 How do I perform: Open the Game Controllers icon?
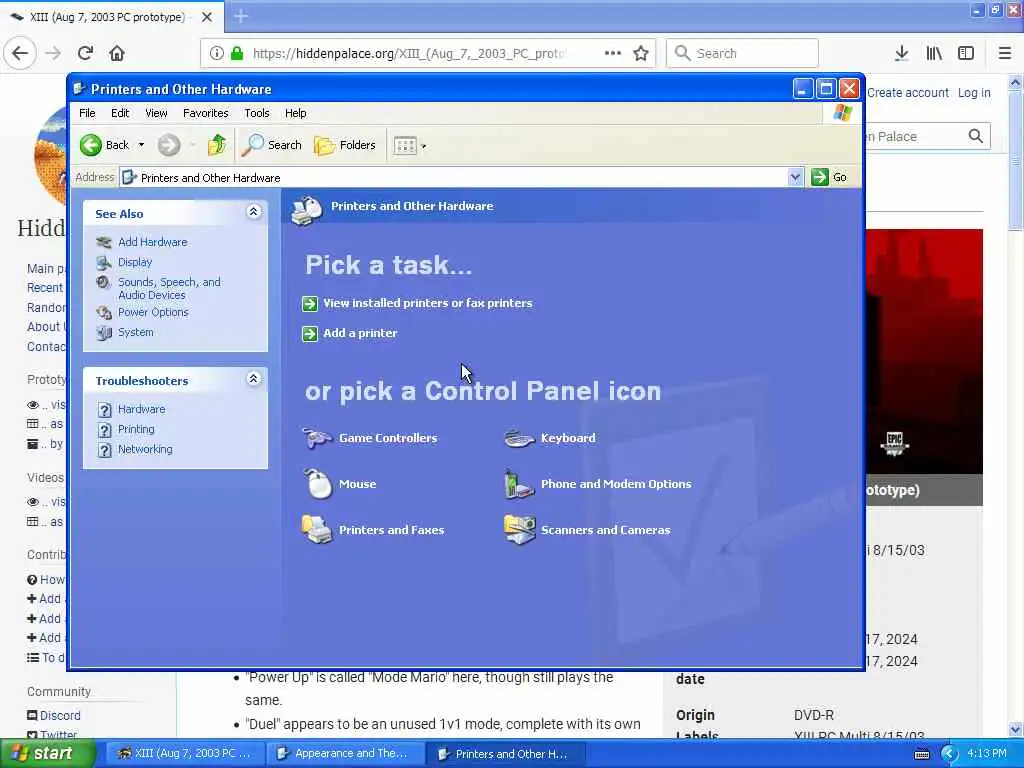tap(317, 438)
